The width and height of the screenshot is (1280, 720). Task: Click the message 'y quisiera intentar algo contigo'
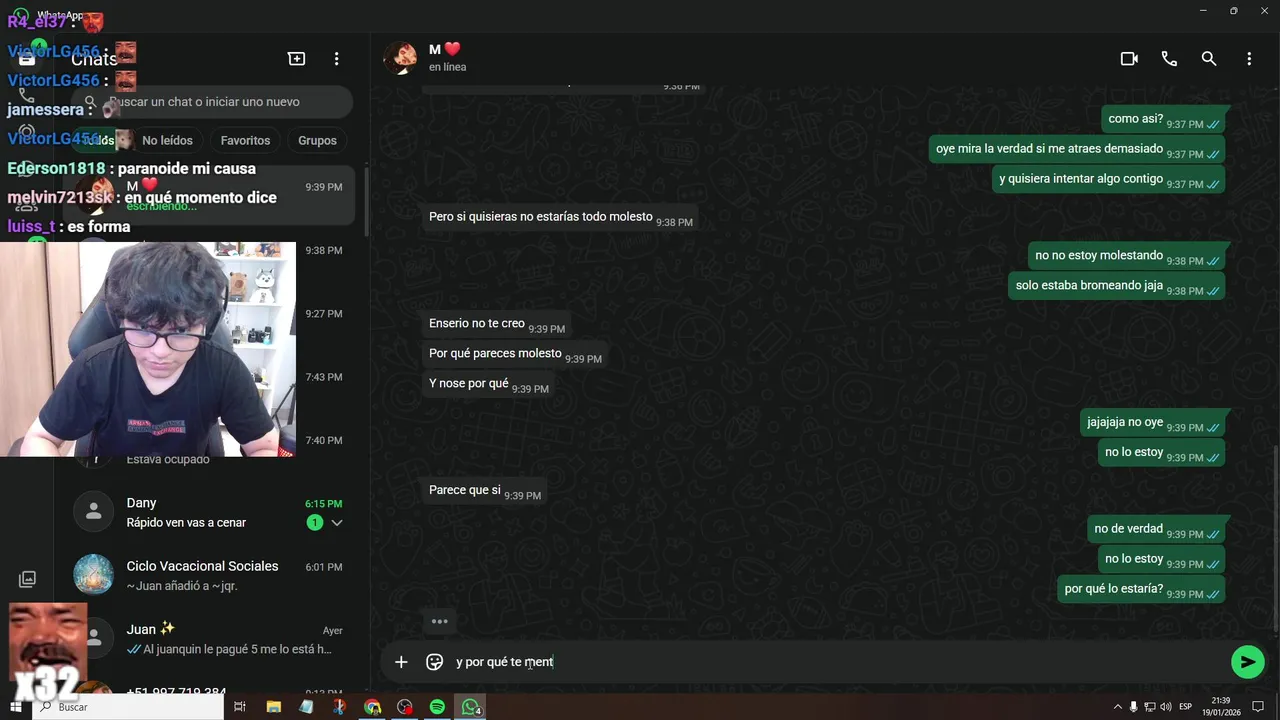click(1108, 179)
